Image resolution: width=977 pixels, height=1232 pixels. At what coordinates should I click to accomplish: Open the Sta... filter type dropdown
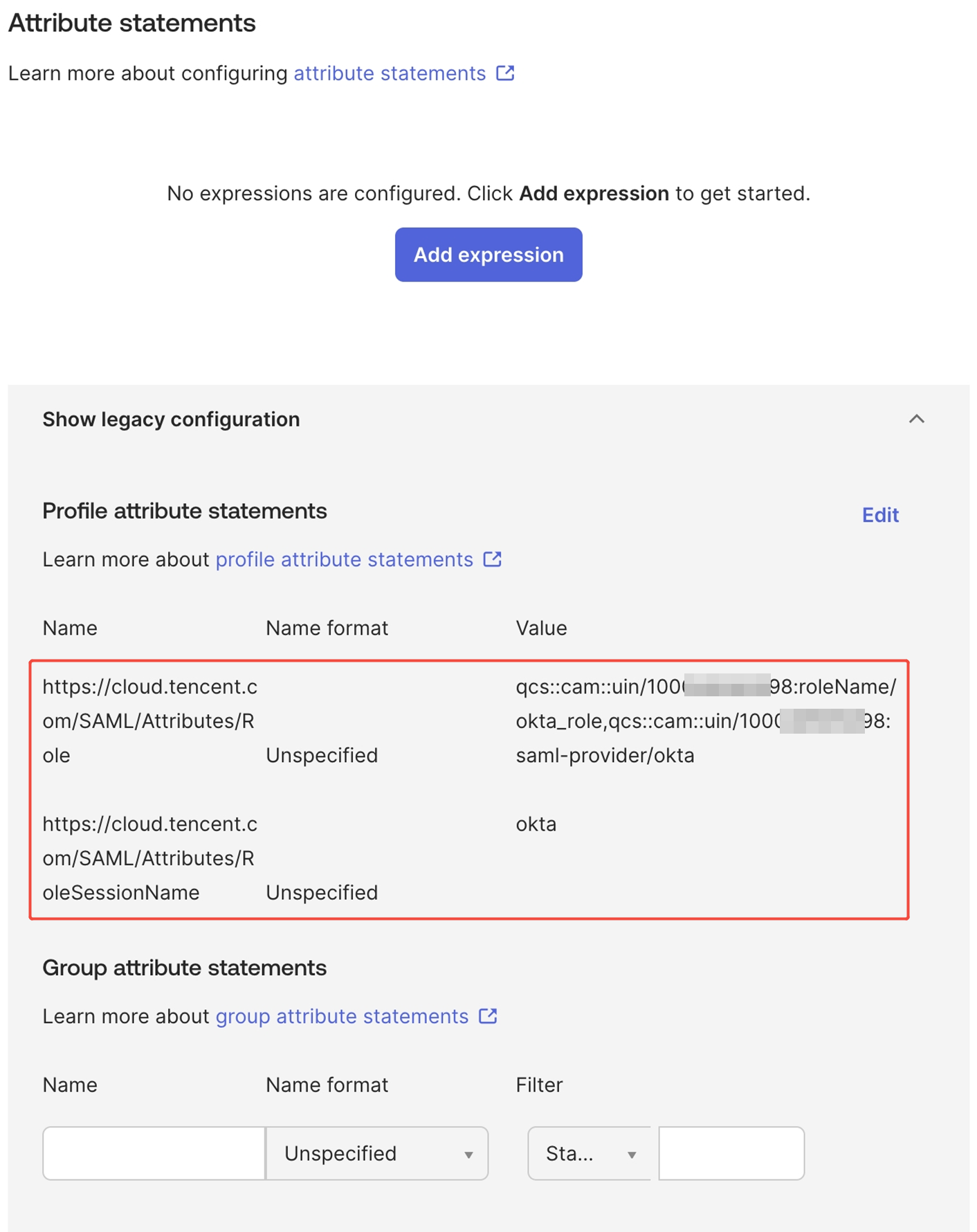pos(590,1153)
